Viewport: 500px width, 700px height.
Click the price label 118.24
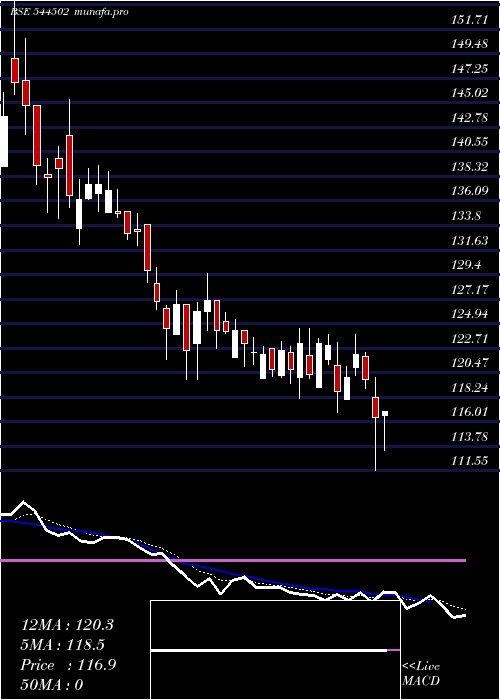470,388
